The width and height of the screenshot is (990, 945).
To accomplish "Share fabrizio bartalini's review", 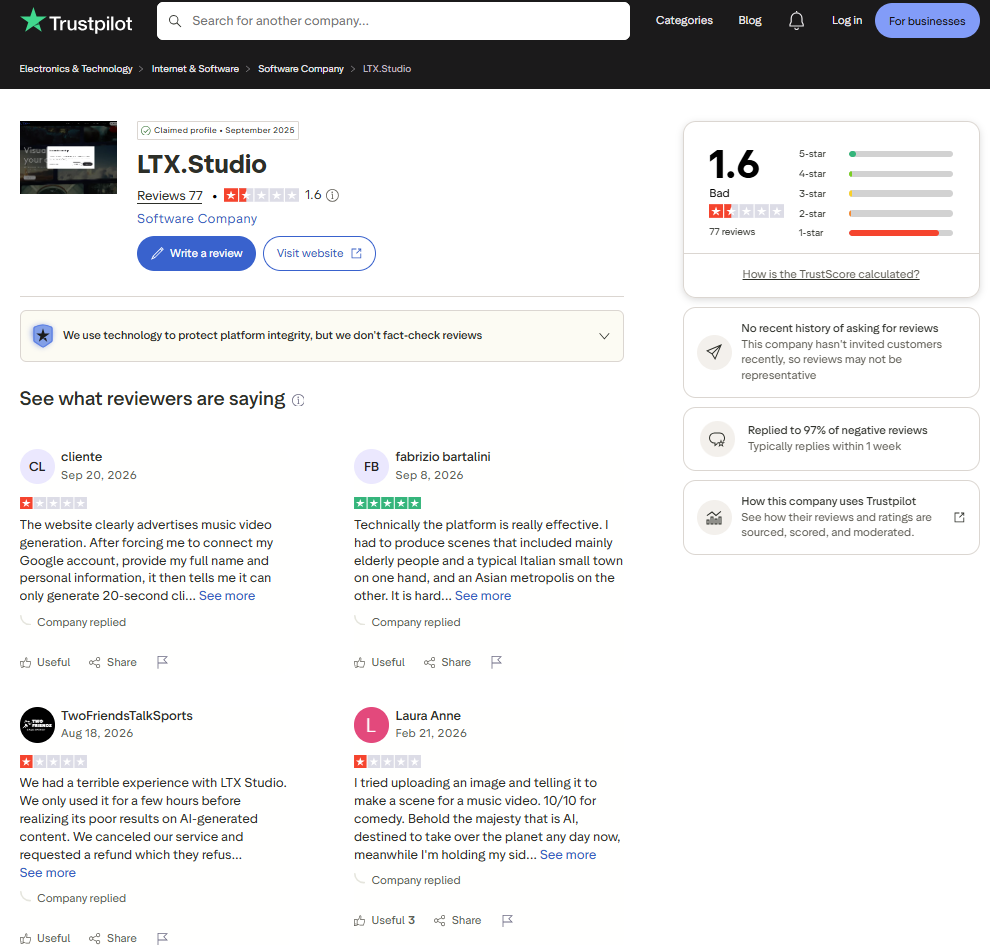I will [448, 662].
